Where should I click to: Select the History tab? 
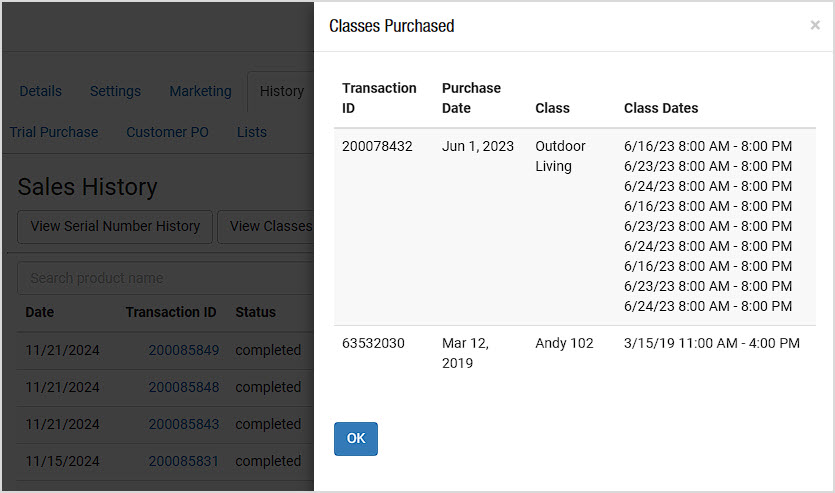pyautogui.click(x=281, y=91)
